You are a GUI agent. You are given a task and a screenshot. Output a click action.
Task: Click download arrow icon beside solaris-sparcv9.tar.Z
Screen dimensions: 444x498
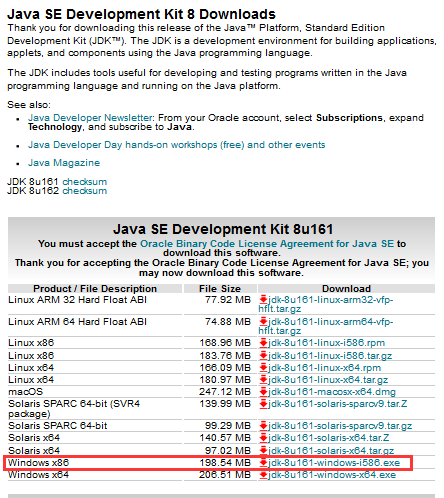(x=263, y=403)
